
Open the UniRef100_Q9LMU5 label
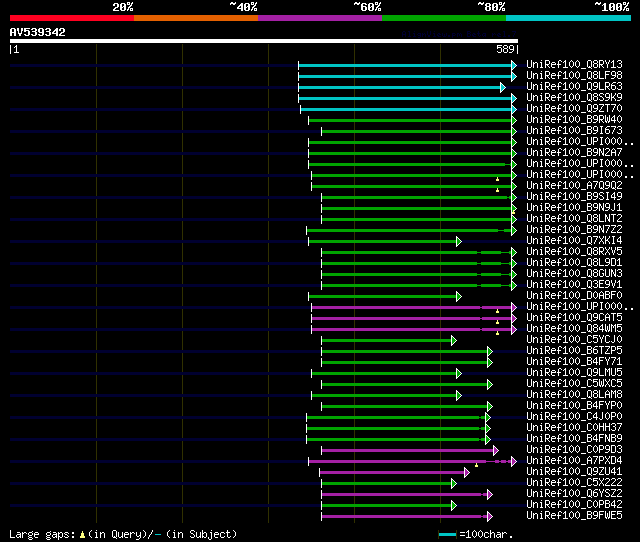pos(574,373)
